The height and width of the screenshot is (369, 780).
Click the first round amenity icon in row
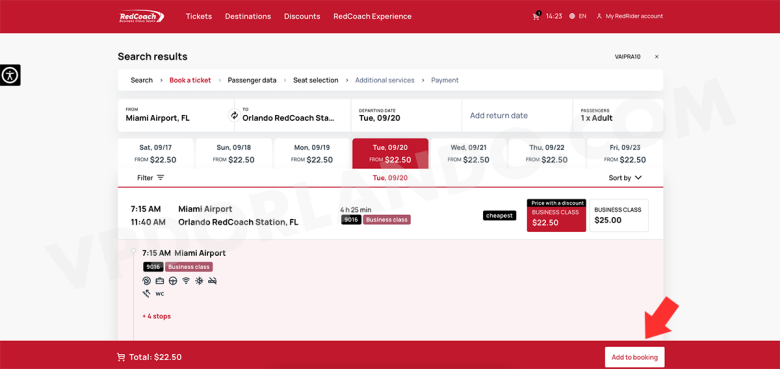tap(146, 281)
